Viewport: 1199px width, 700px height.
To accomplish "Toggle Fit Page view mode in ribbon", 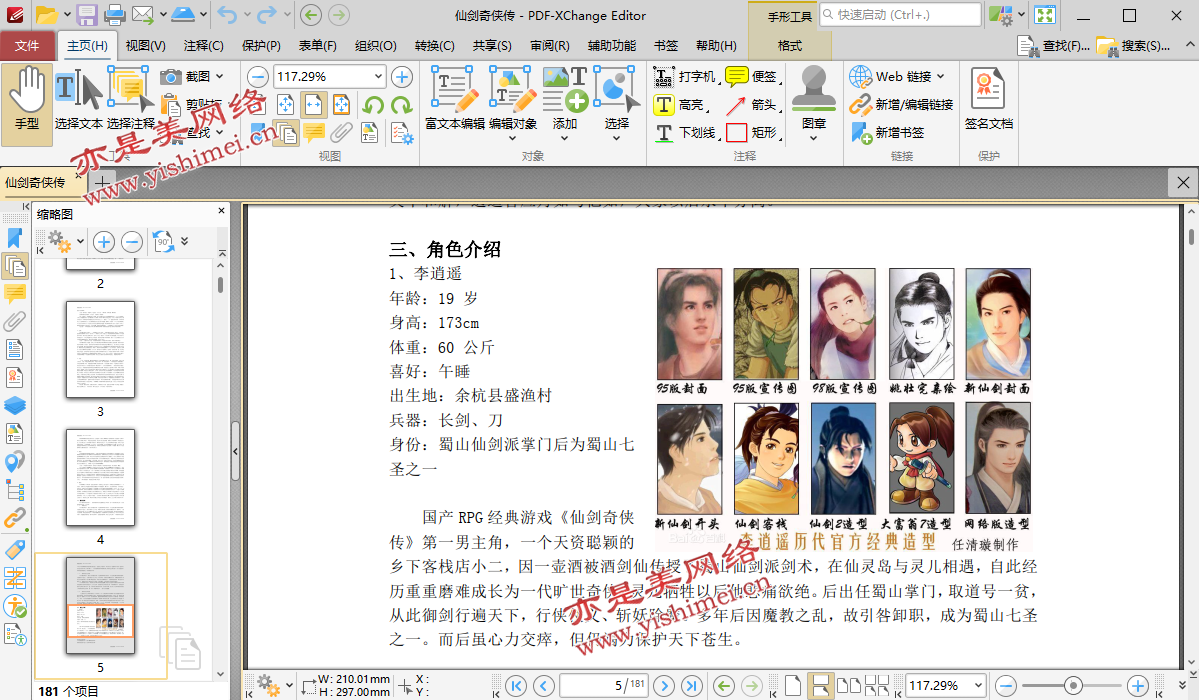I will point(285,105).
